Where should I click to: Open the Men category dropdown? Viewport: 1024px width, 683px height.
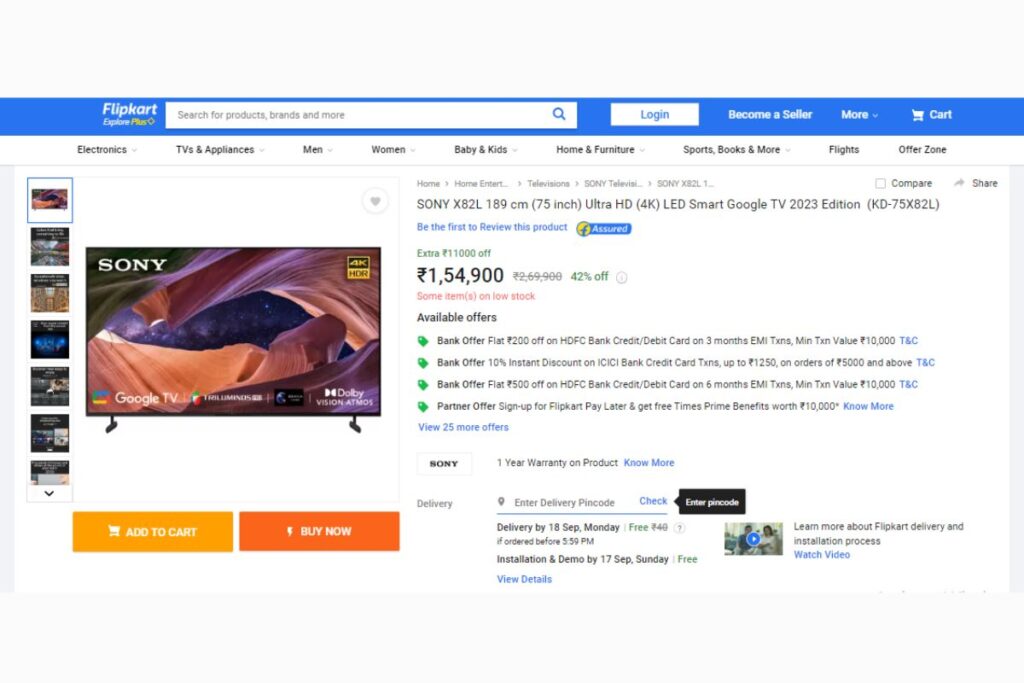pyautogui.click(x=317, y=150)
